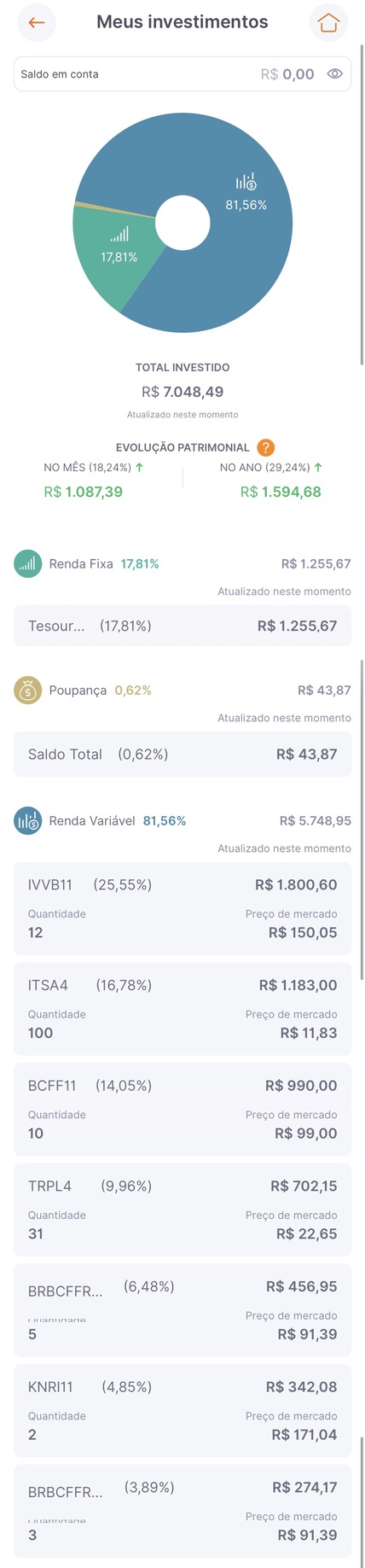Open the home icon at top right
This screenshot has width=365, height=1568.
[x=328, y=23]
